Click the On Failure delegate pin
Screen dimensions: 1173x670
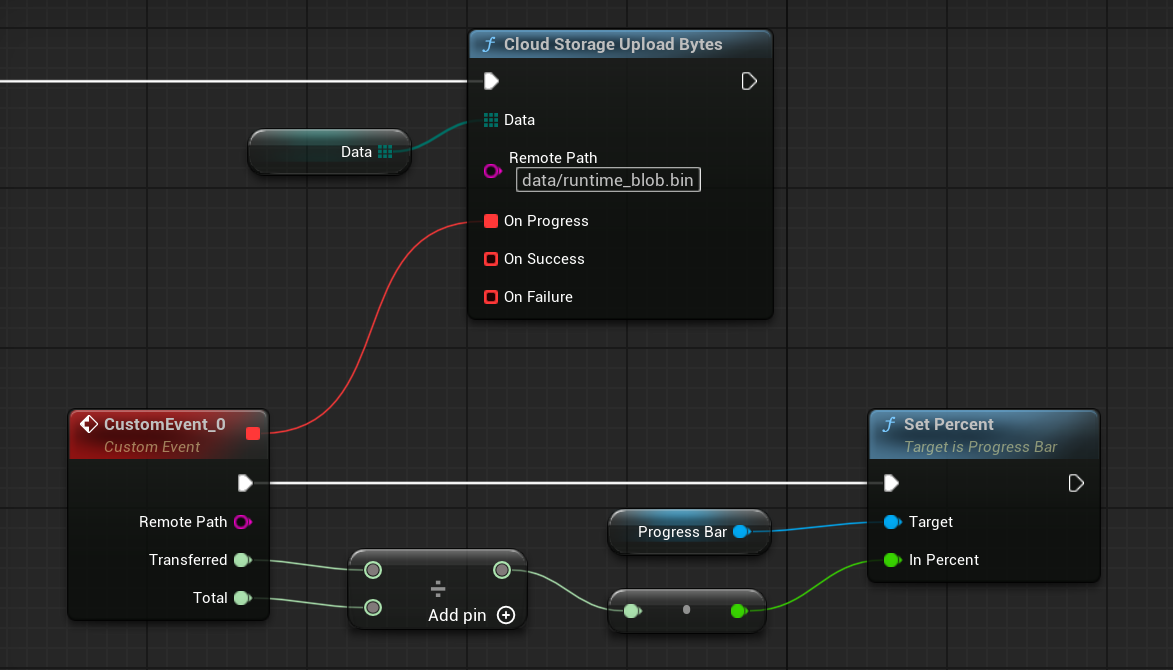(x=491, y=297)
